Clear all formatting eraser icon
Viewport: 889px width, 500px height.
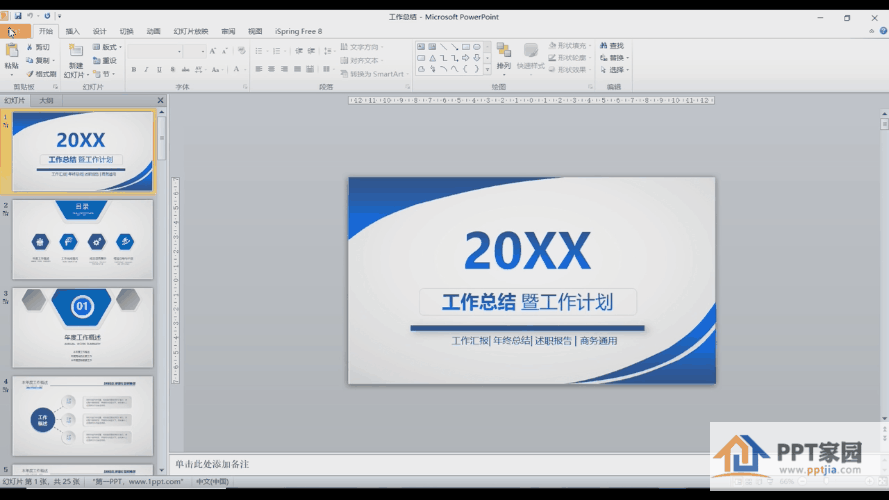tap(242, 51)
